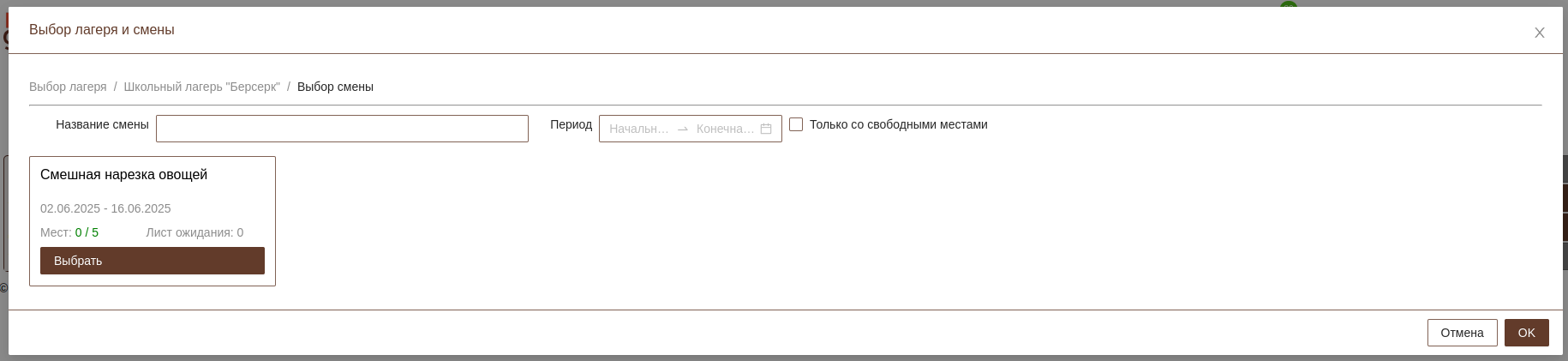The width and height of the screenshot is (1568, 361).
Task: Click the "Отмена" button
Action: (1462, 333)
